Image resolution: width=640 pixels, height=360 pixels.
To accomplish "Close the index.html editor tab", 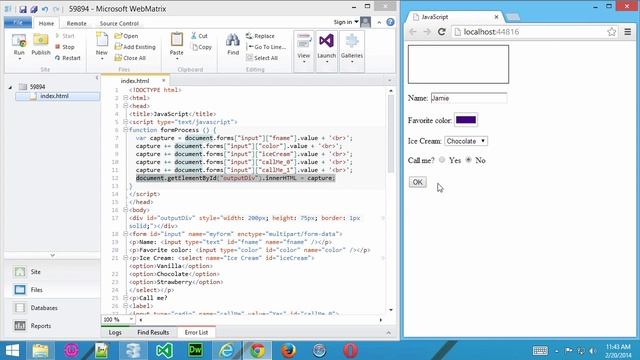I will coord(164,80).
